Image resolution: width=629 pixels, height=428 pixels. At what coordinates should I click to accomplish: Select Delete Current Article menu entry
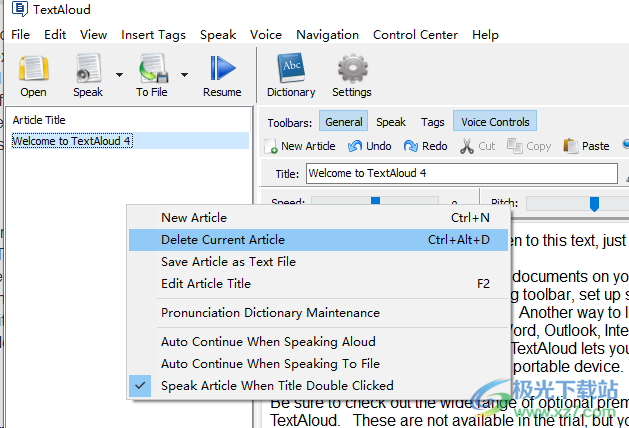click(x=319, y=240)
